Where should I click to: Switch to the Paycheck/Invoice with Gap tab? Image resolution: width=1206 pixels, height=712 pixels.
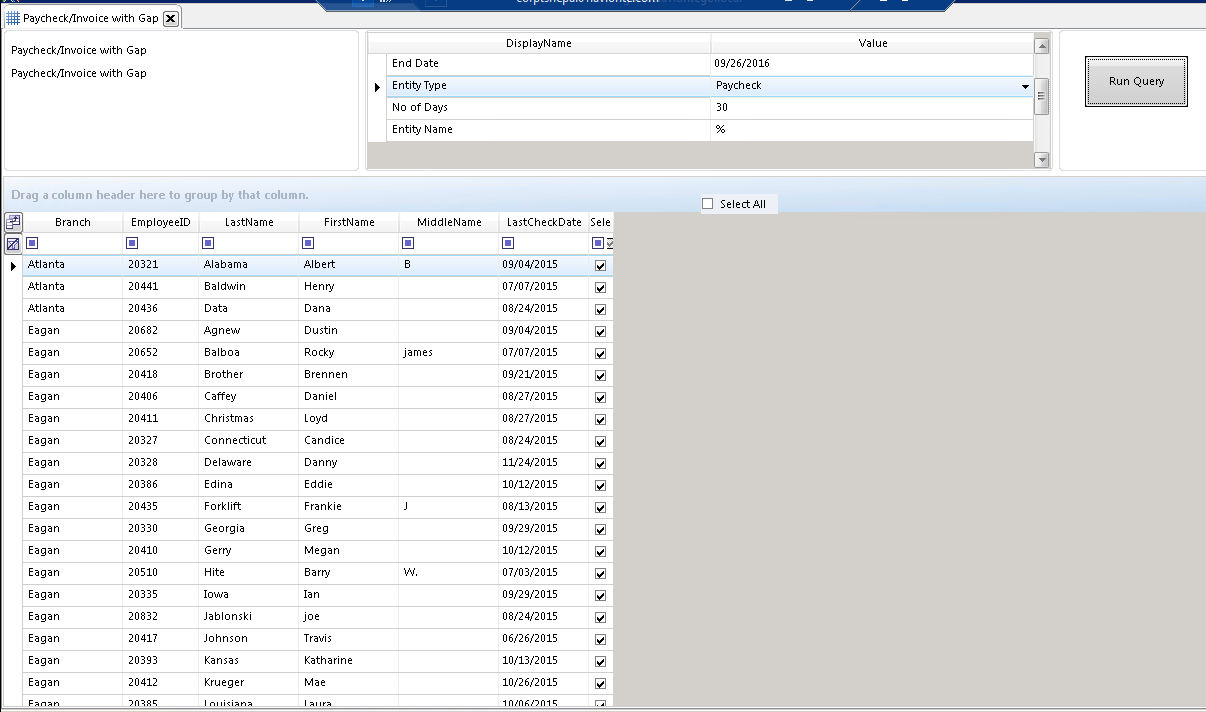click(x=91, y=18)
